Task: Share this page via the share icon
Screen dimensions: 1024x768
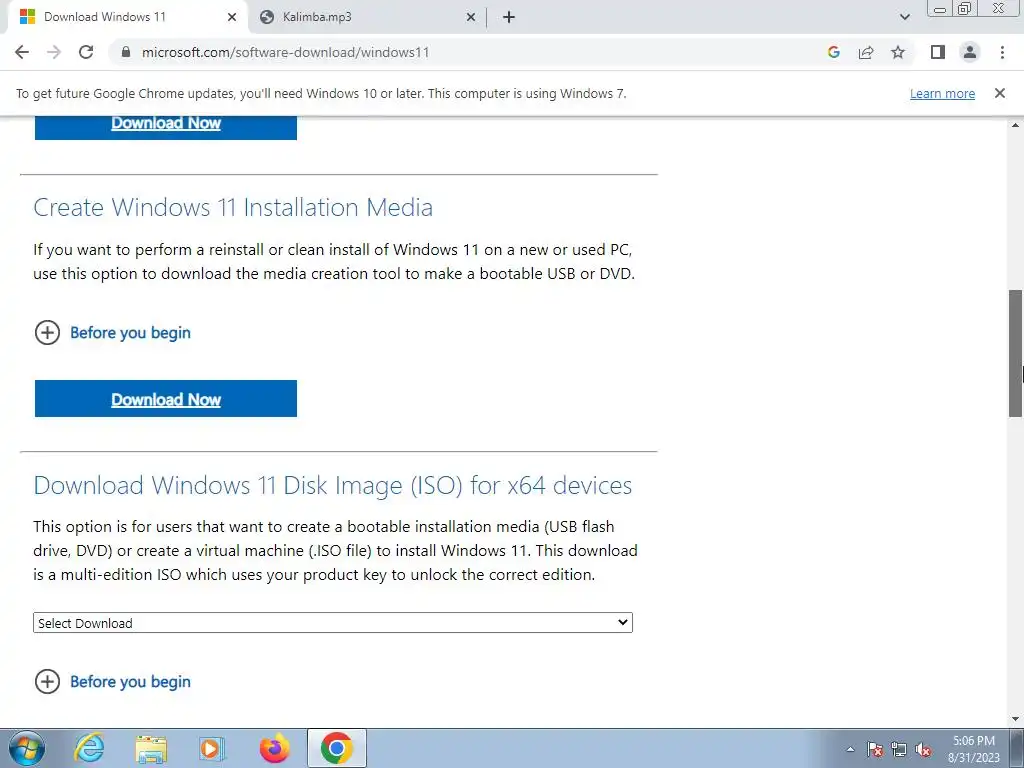Action: [866, 52]
